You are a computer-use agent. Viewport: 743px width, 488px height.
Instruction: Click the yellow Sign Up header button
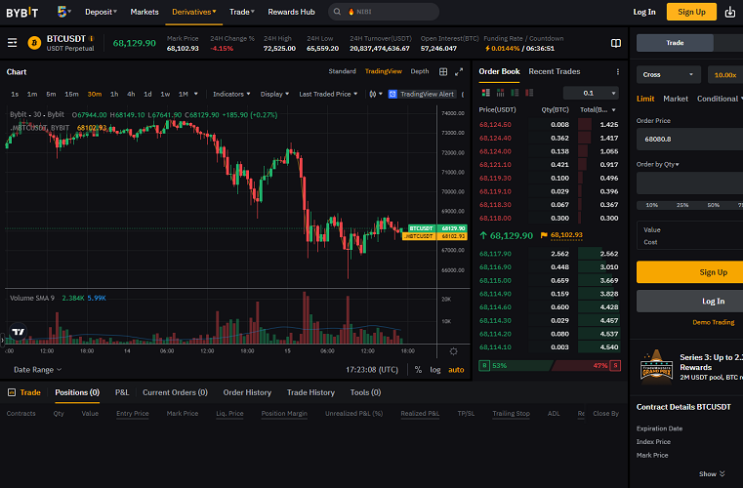click(691, 12)
